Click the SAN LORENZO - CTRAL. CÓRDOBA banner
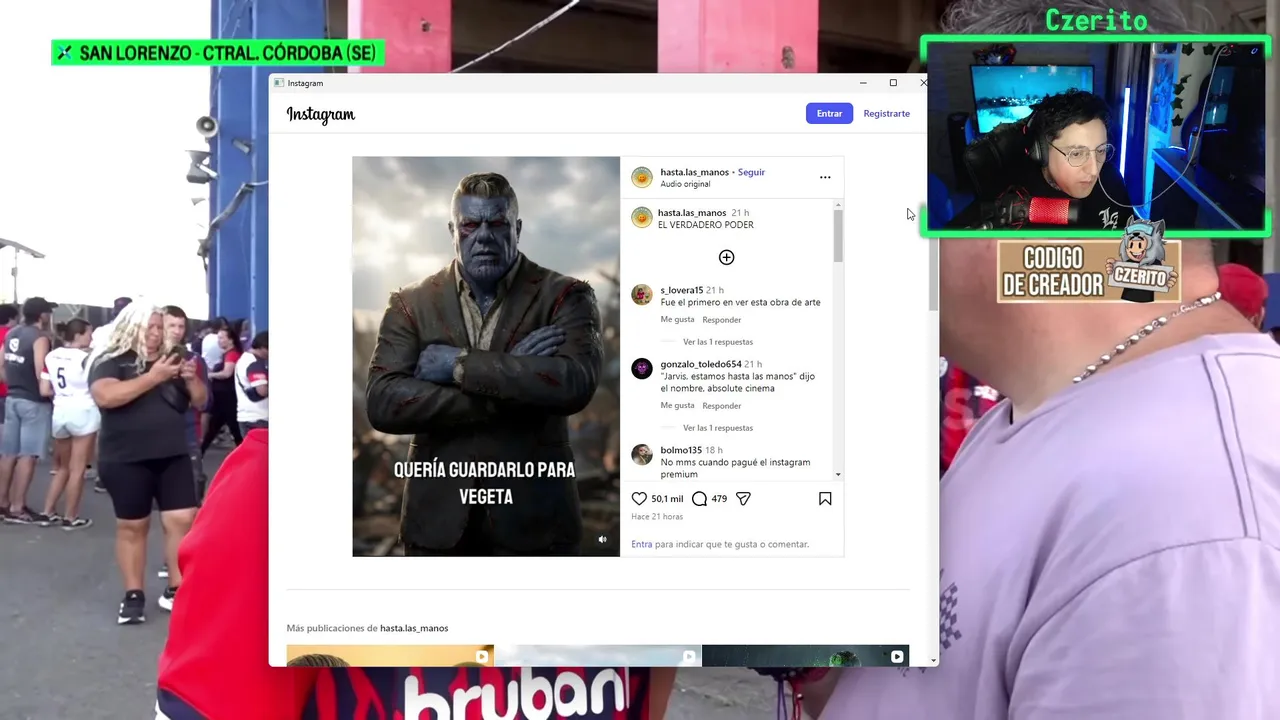Viewport: 1280px width, 720px height. 218,53
